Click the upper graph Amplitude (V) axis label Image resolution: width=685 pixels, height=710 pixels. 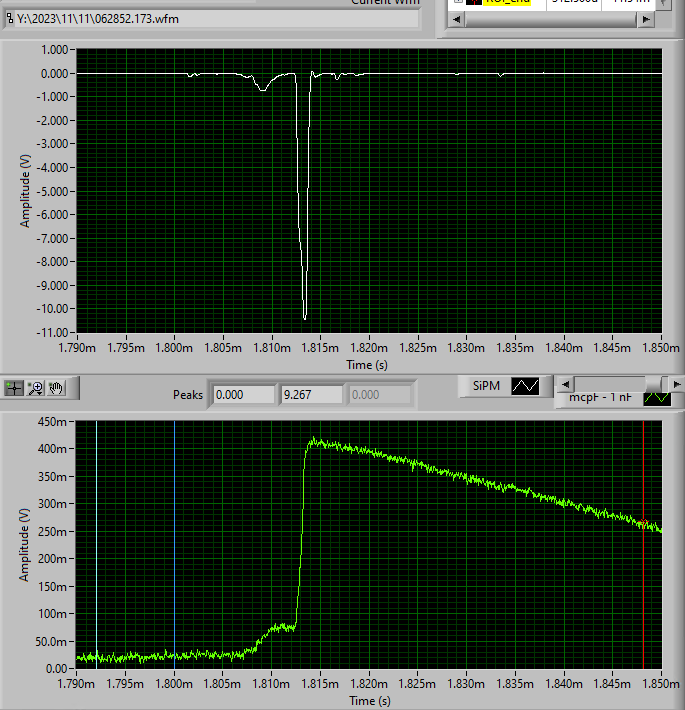pyautogui.click(x=25, y=191)
